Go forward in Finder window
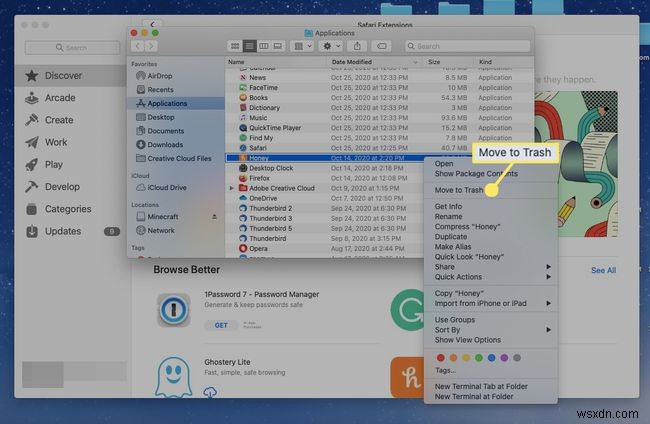Image resolution: width=650 pixels, height=424 pixels. click(x=151, y=46)
